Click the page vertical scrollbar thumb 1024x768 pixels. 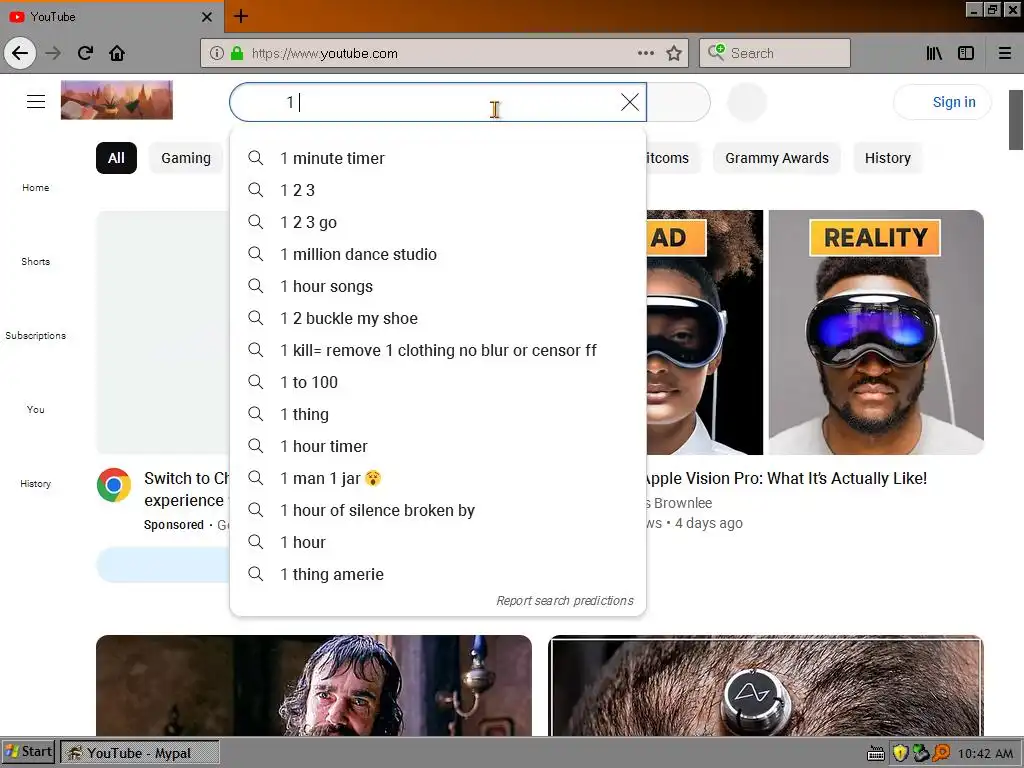pyautogui.click(x=1016, y=120)
